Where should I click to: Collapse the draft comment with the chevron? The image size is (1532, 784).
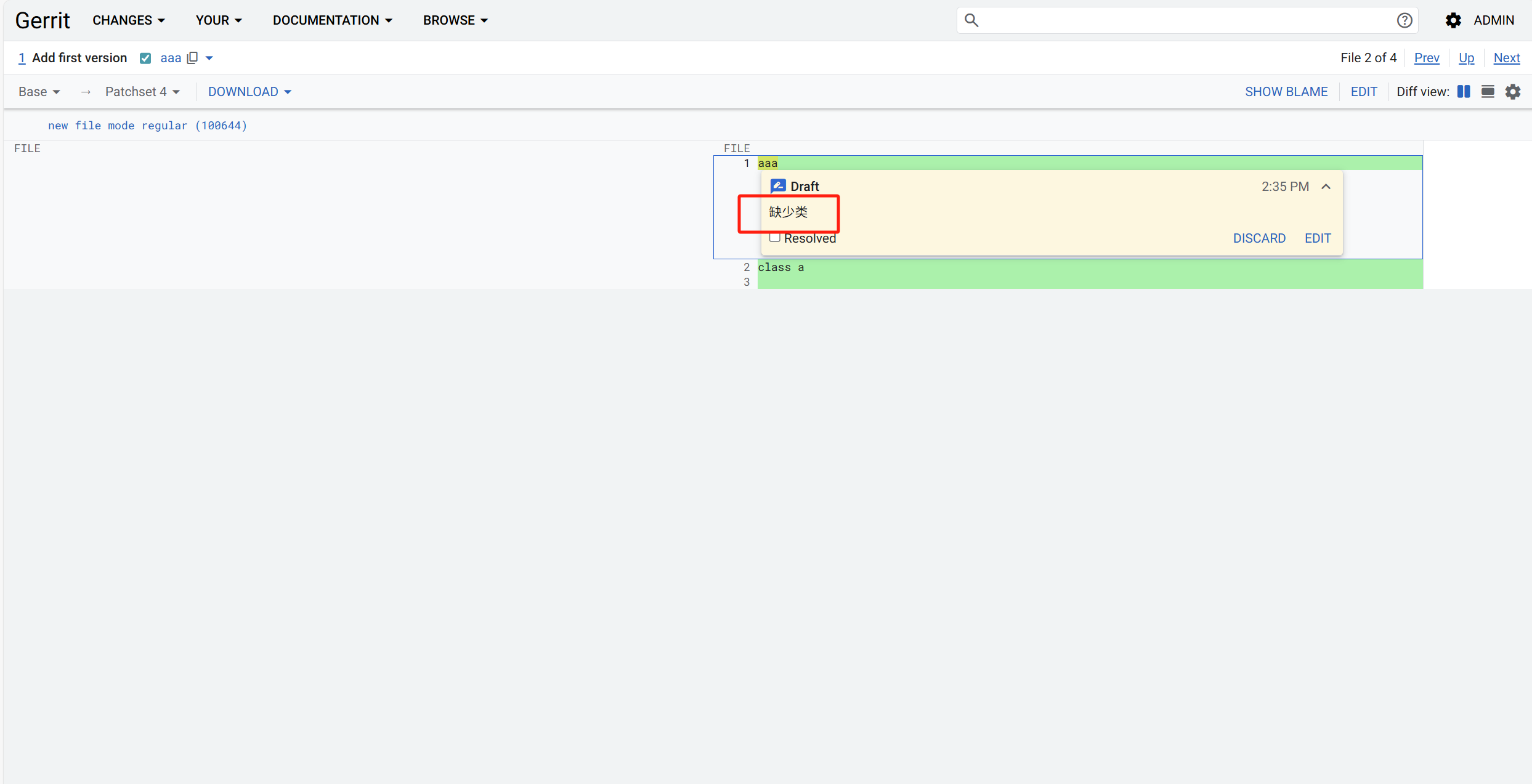[x=1325, y=186]
